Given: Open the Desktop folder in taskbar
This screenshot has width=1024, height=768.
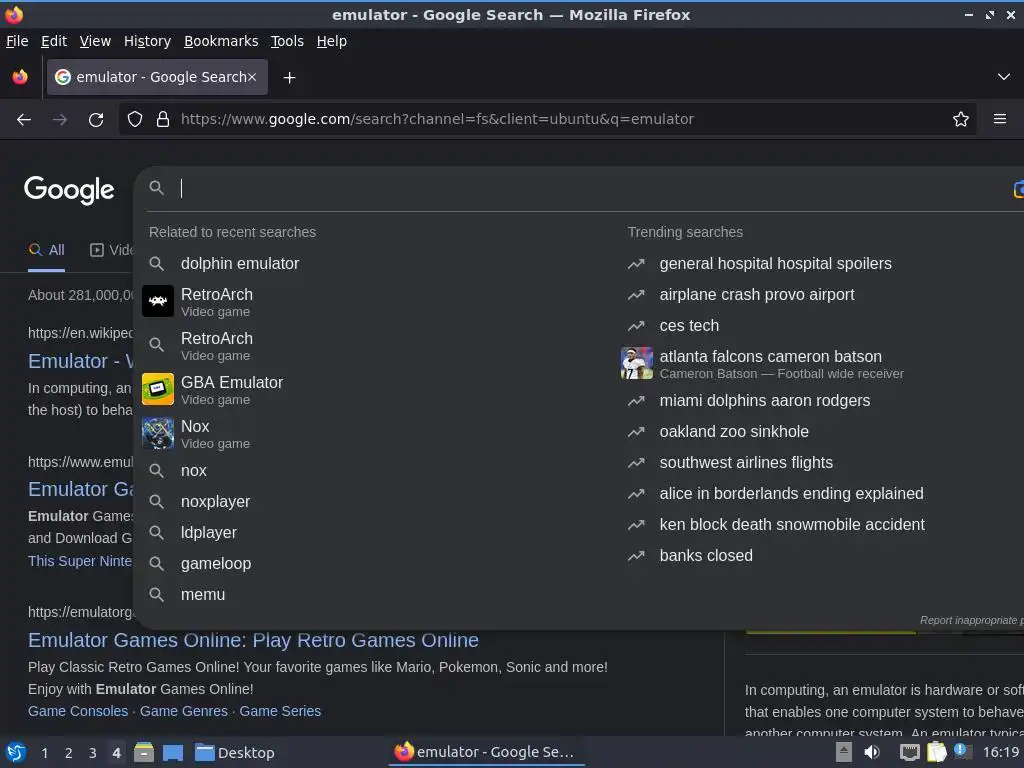Looking at the screenshot, I should [x=234, y=753].
